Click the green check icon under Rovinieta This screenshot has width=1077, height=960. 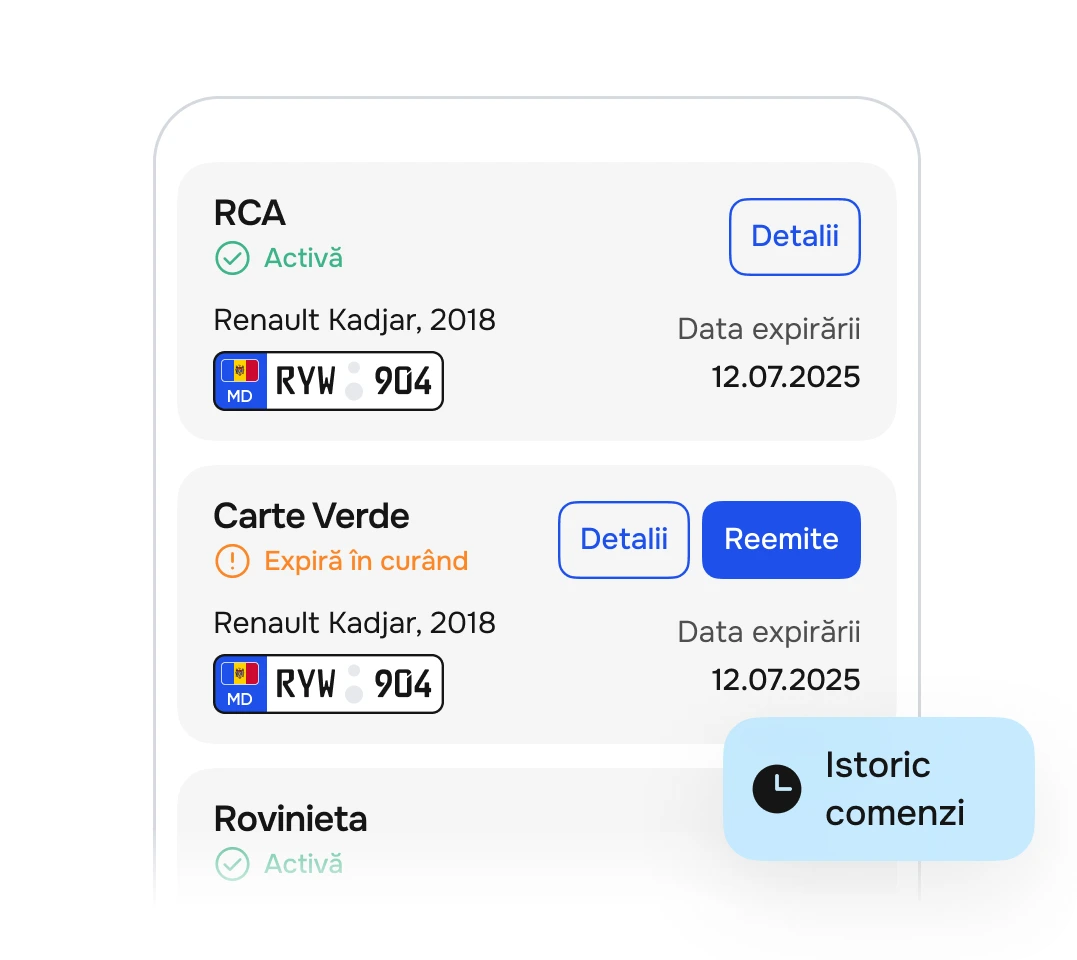pyautogui.click(x=232, y=864)
